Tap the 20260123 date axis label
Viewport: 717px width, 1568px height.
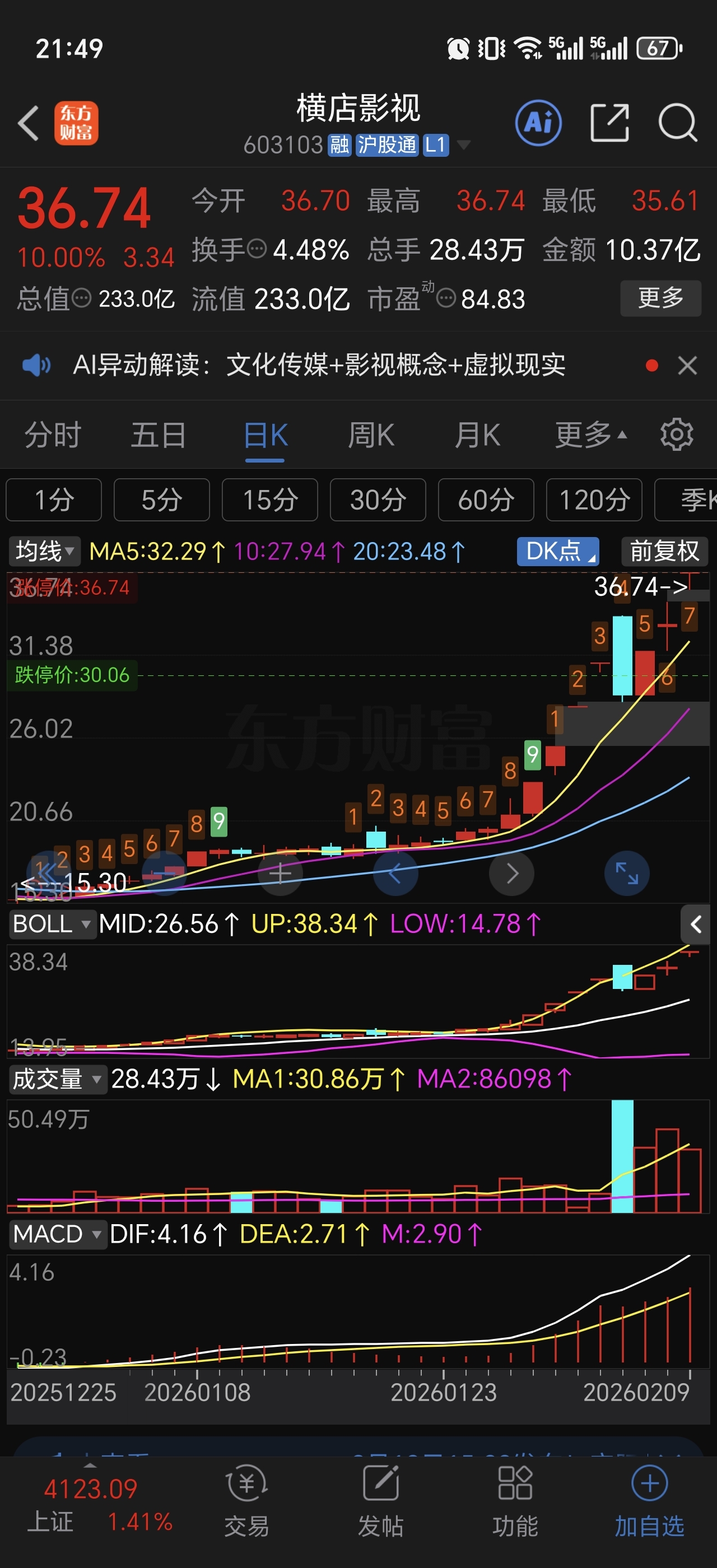click(444, 1392)
